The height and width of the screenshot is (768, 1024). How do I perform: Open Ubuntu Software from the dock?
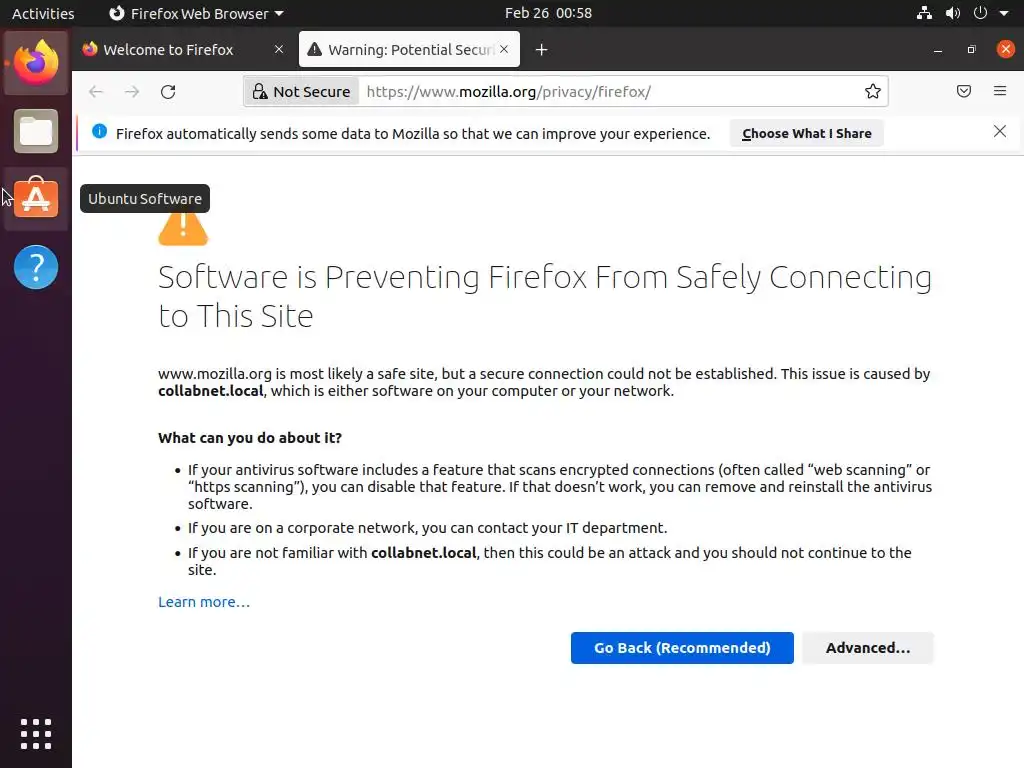pos(36,199)
